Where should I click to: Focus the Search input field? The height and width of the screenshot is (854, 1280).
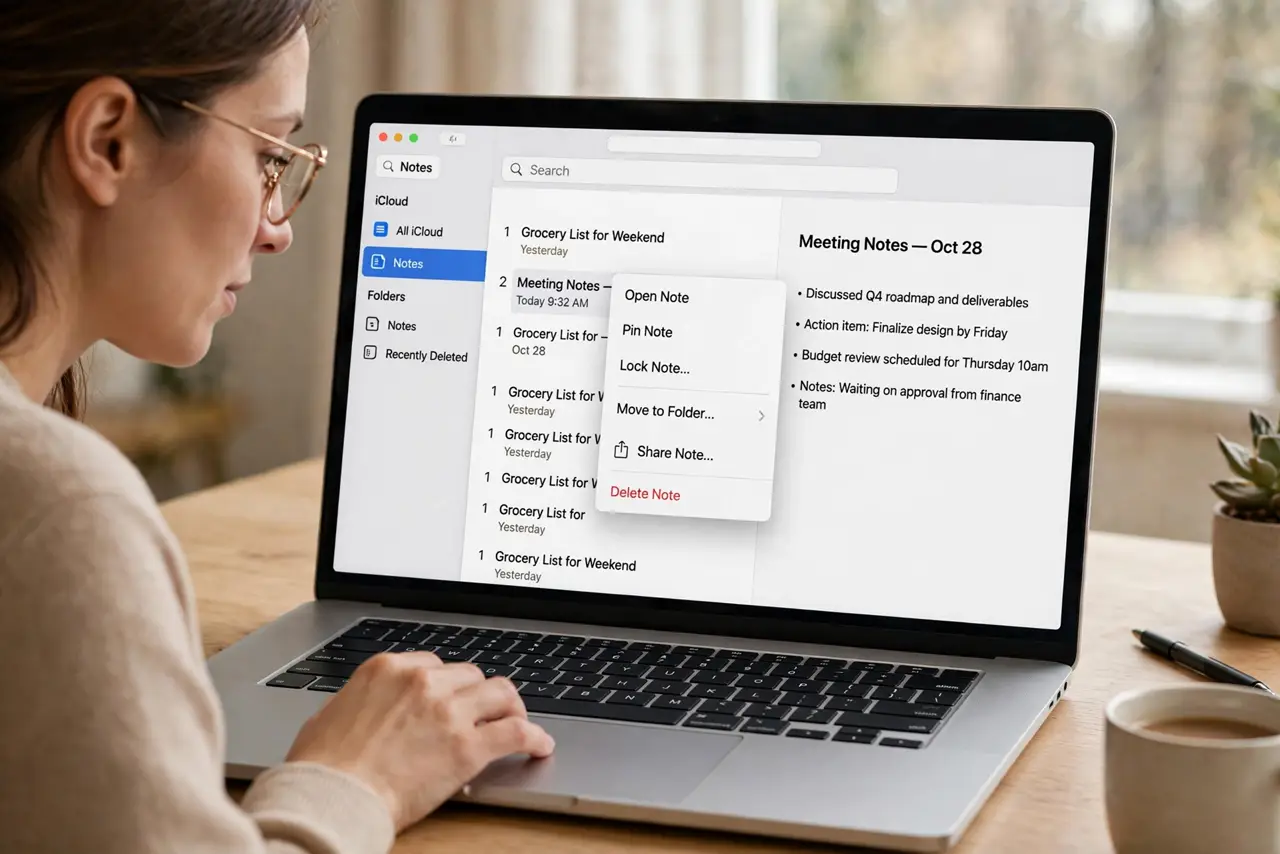(x=699, y=174)
